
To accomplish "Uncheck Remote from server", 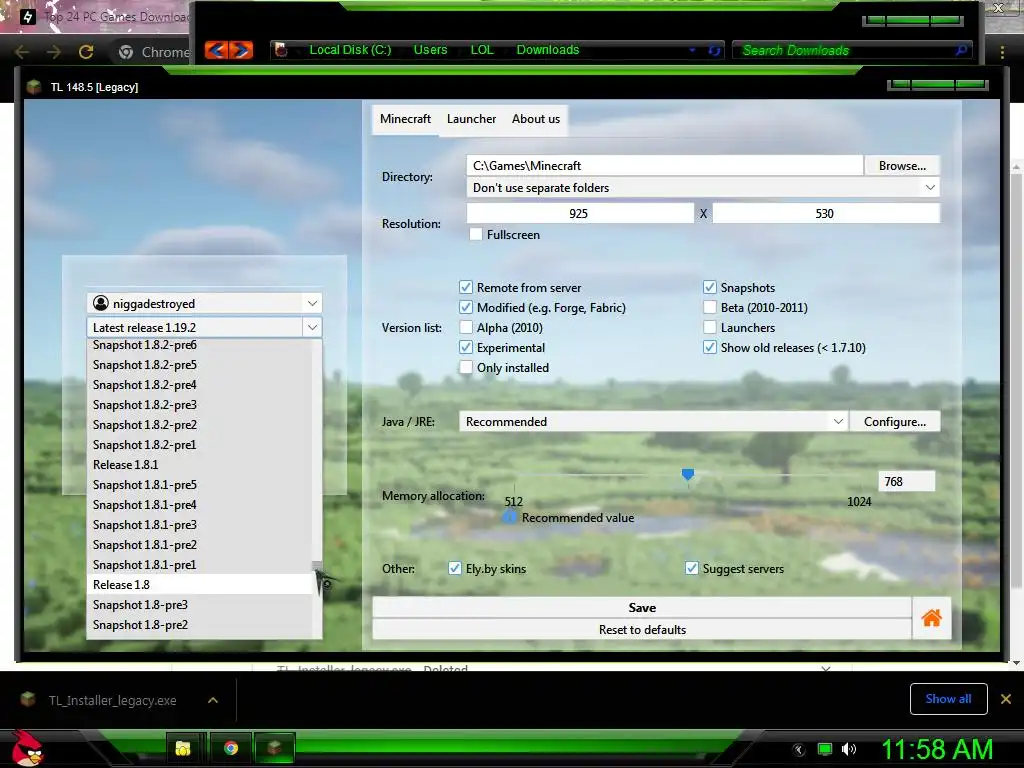I will [x=466, y=287].
